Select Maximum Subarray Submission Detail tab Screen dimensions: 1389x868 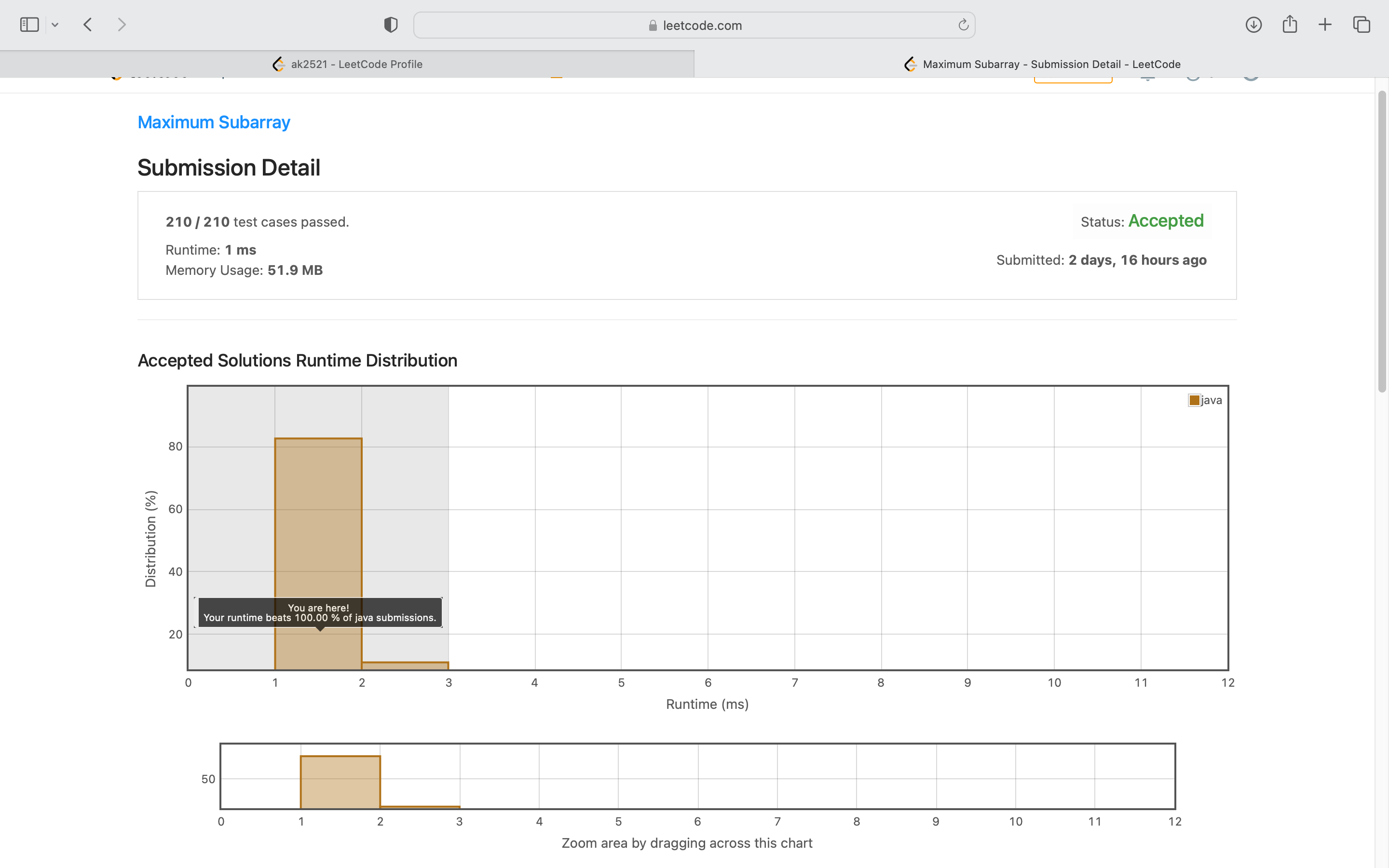1041,64
